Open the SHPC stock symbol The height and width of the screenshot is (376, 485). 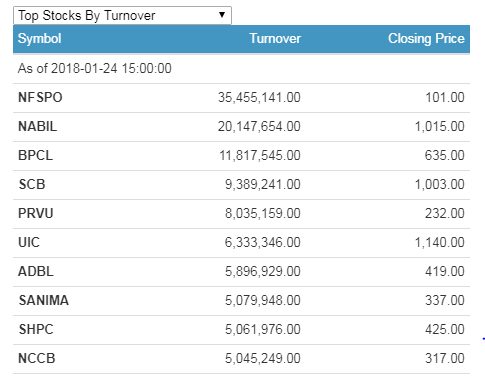(x=36, y=329)
